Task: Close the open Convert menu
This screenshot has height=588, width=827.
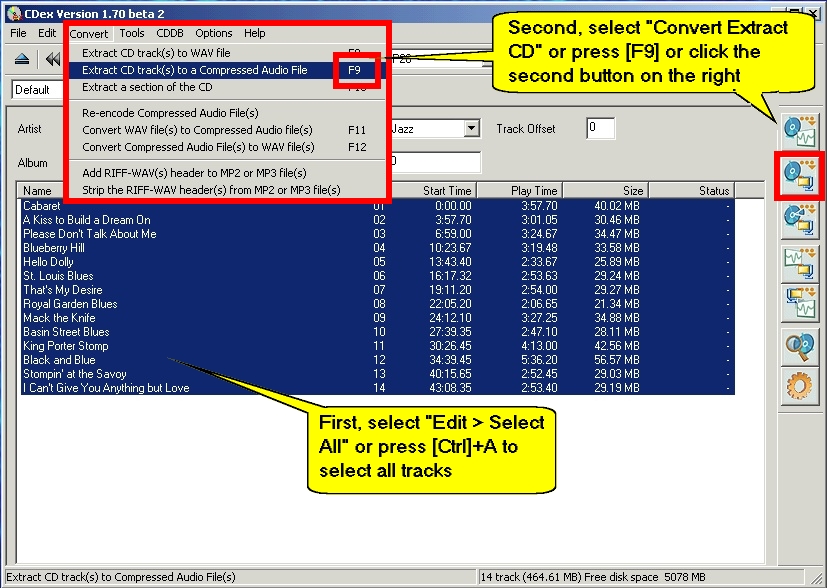Action: click(x=89, y=34)
